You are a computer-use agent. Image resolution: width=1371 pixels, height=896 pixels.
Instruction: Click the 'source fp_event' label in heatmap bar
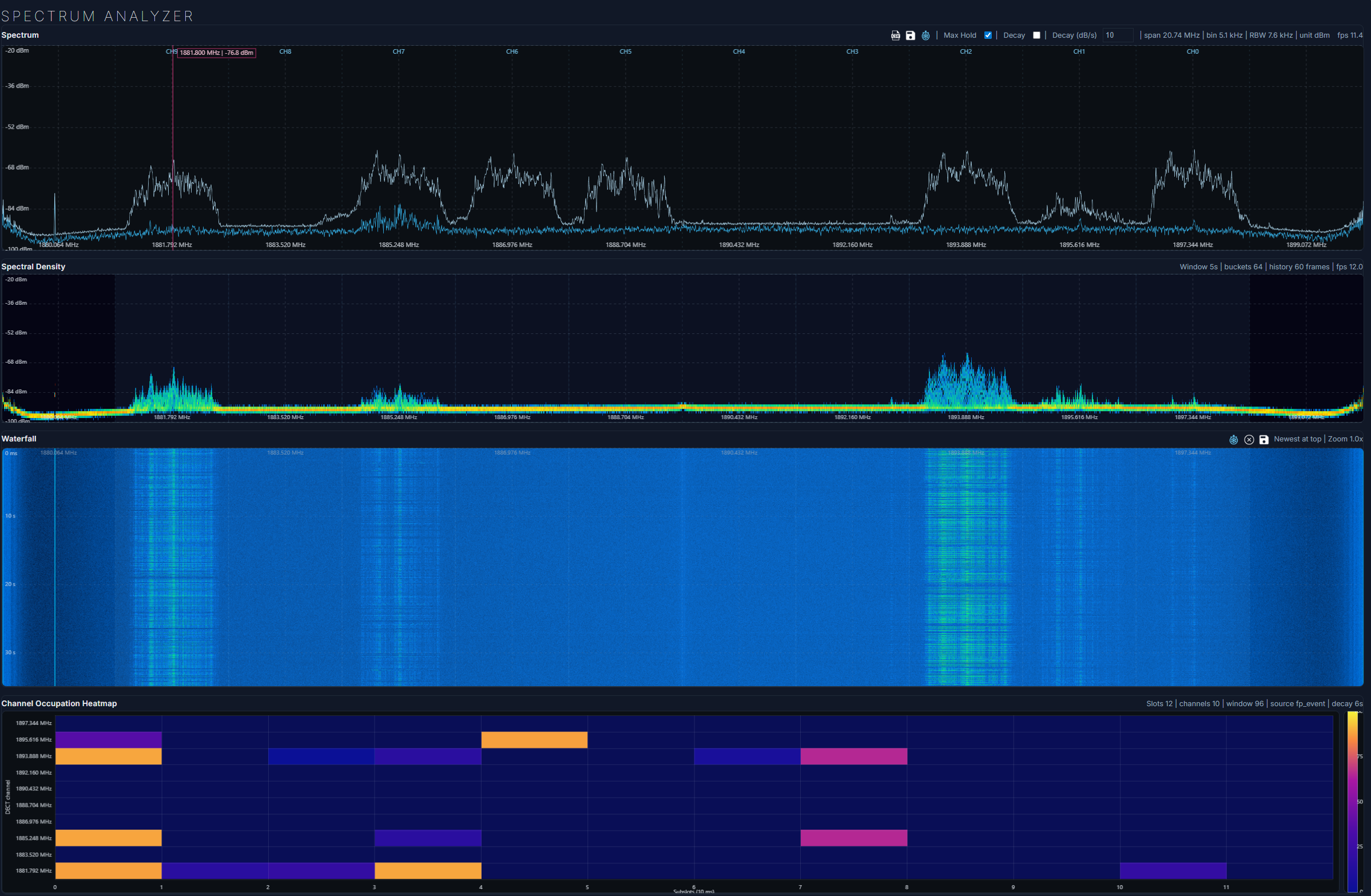click(x=1297, y=704)
